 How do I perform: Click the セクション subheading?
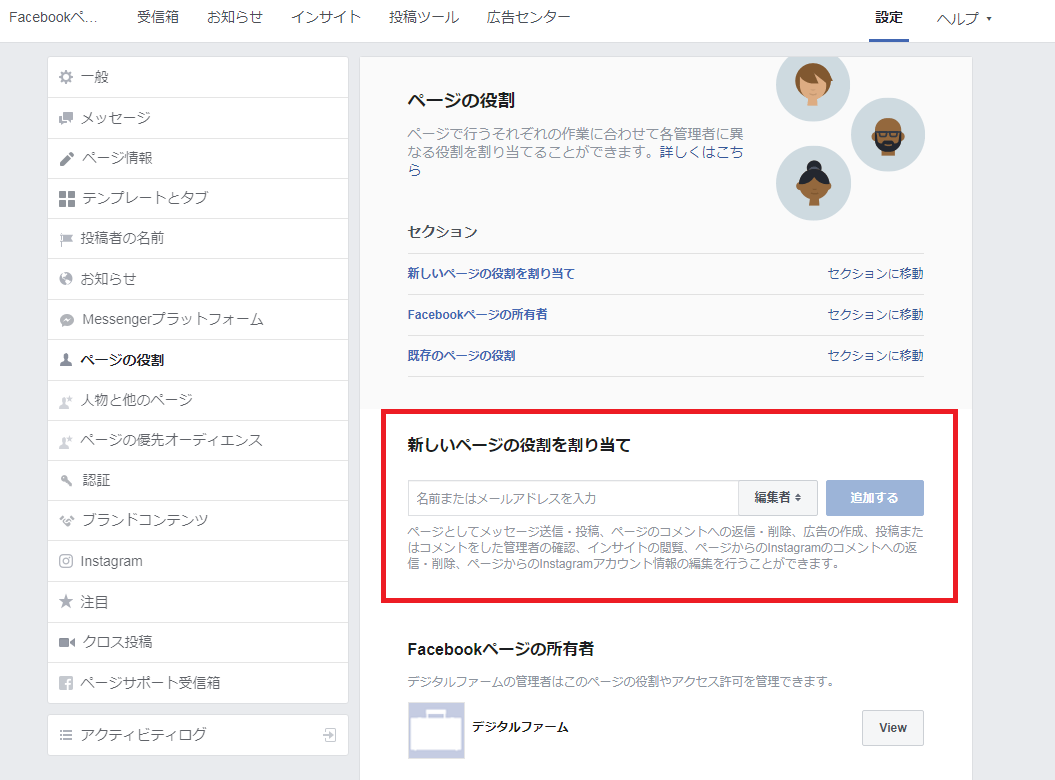pos(442,232)
